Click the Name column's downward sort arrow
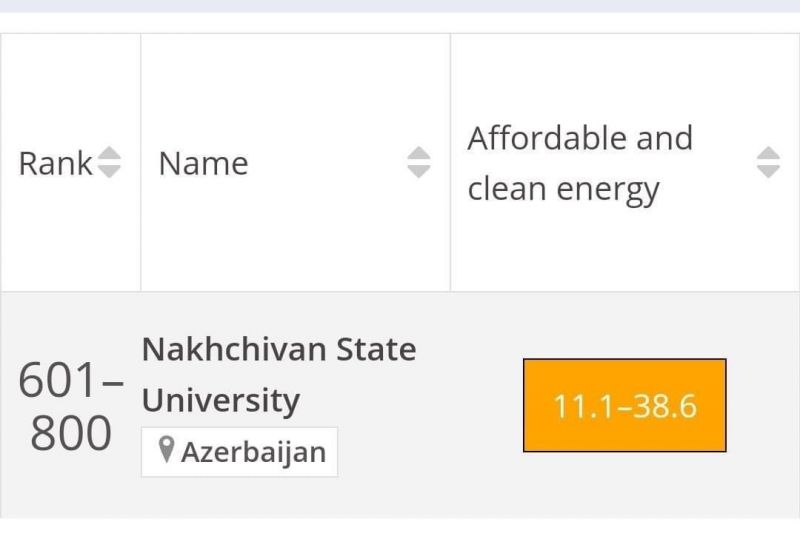This screenshot has height=559, width=800. [419, 172]
